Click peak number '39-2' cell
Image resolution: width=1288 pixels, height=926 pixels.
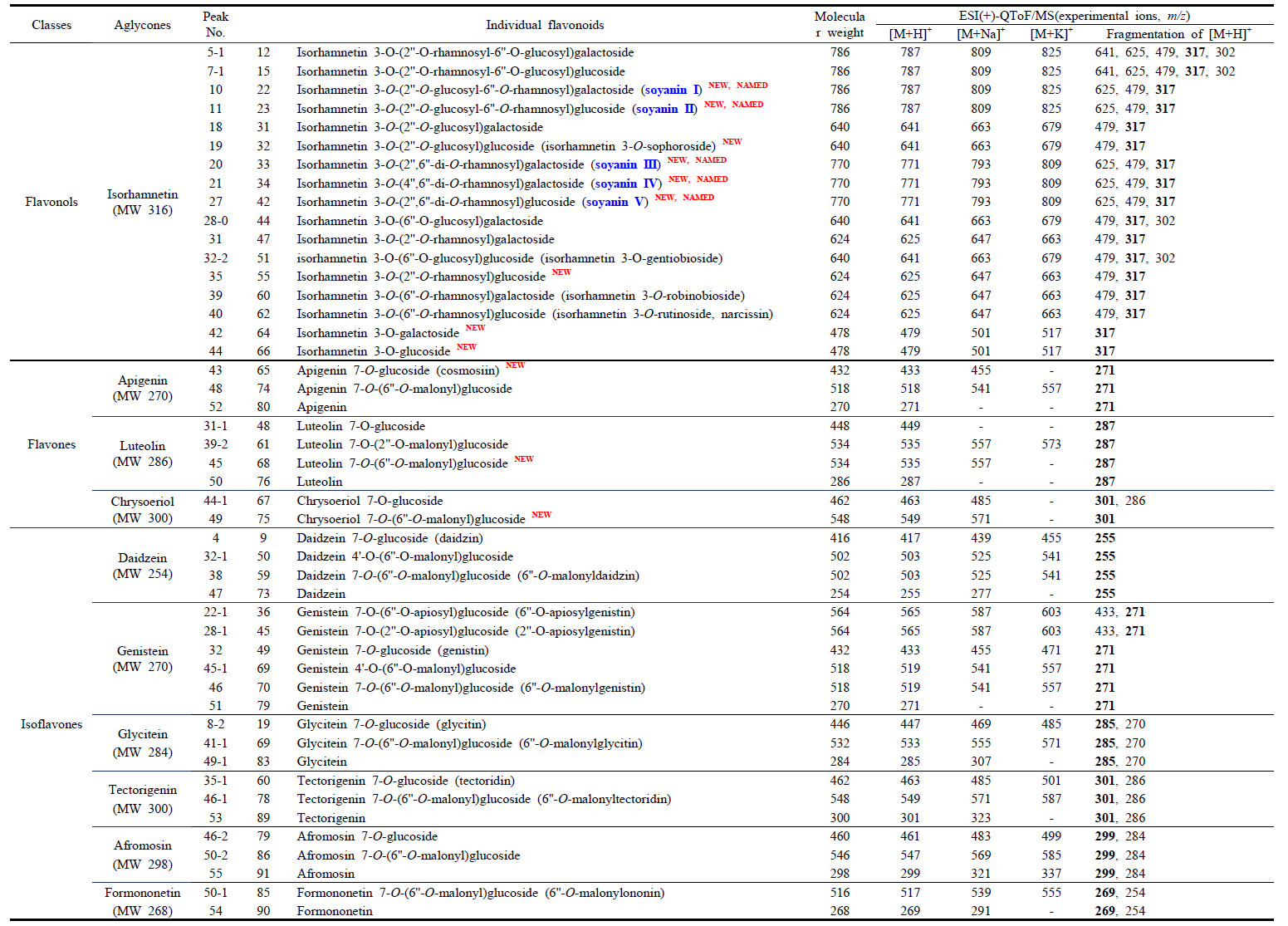[216, 444]
